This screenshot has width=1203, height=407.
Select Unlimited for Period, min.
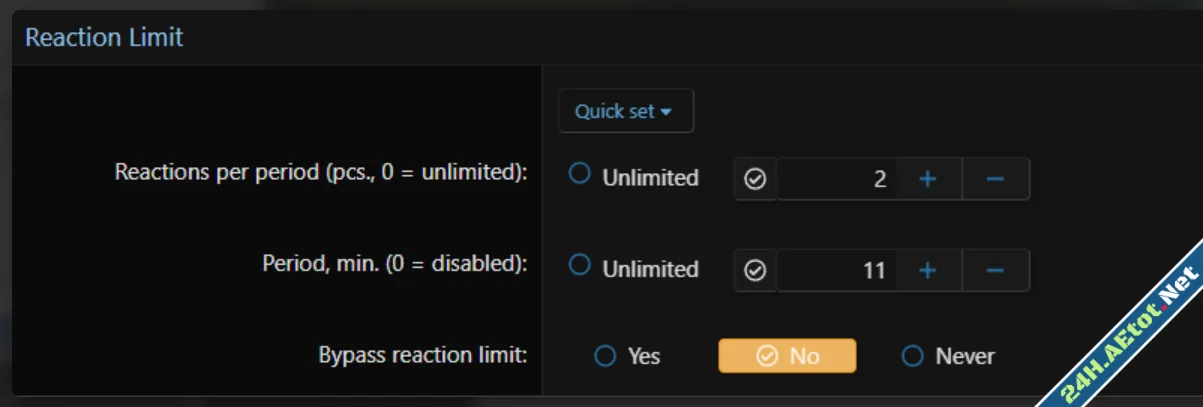[580, 266]
